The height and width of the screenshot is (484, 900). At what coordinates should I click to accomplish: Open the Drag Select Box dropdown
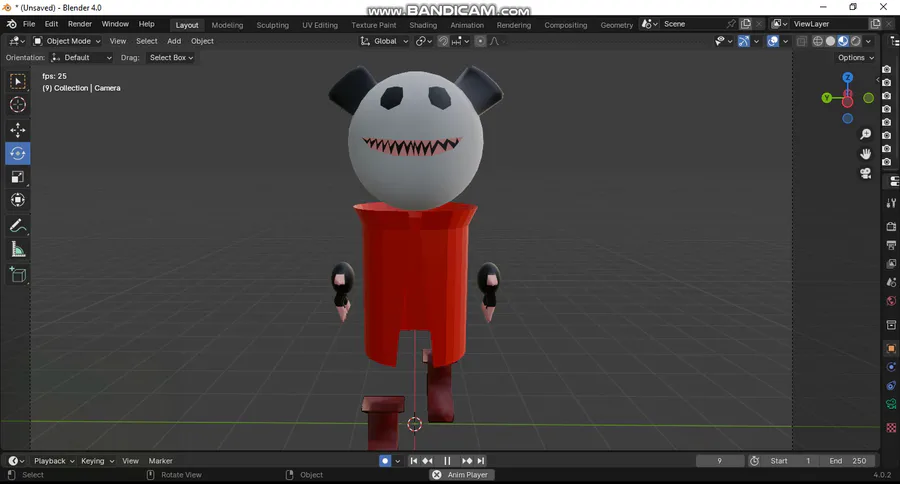(170, 58)
